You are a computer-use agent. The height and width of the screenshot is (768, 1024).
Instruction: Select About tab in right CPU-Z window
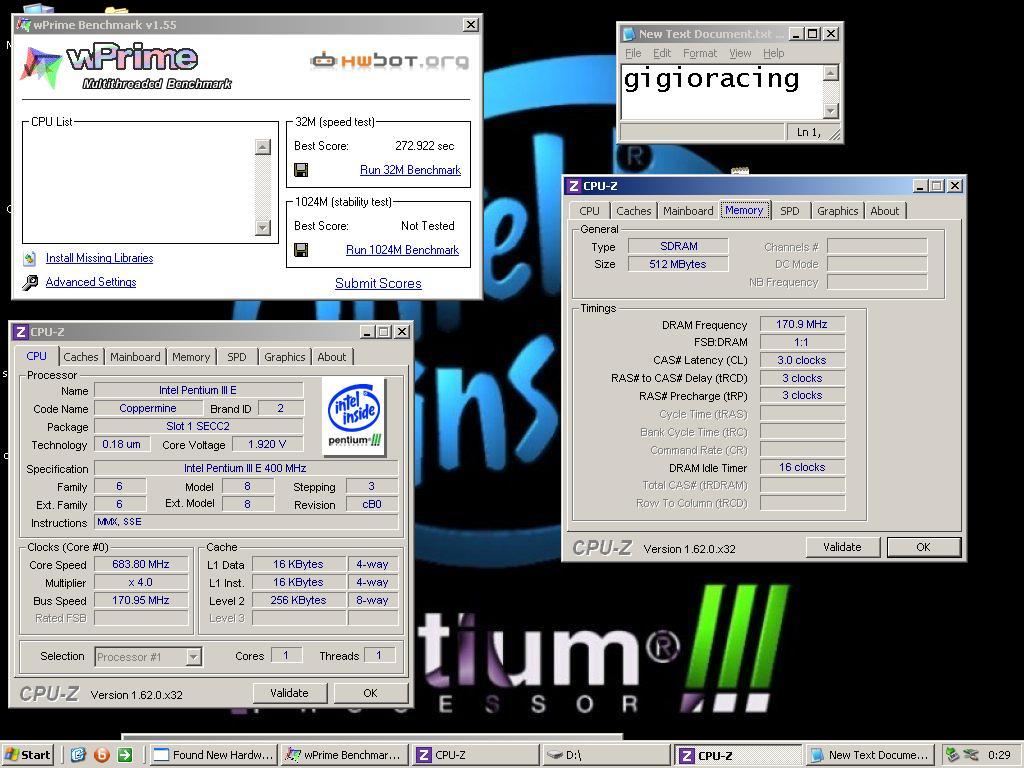click(x=884, y=211)
